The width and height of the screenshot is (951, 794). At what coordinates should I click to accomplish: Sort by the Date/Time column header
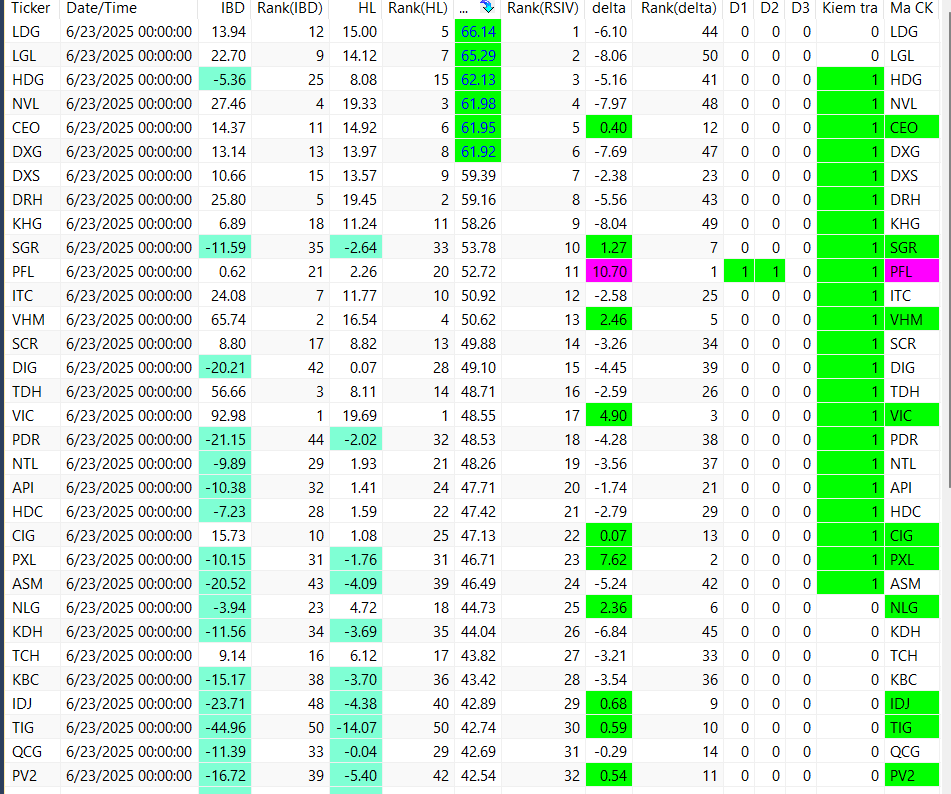[x=129, y=8]
